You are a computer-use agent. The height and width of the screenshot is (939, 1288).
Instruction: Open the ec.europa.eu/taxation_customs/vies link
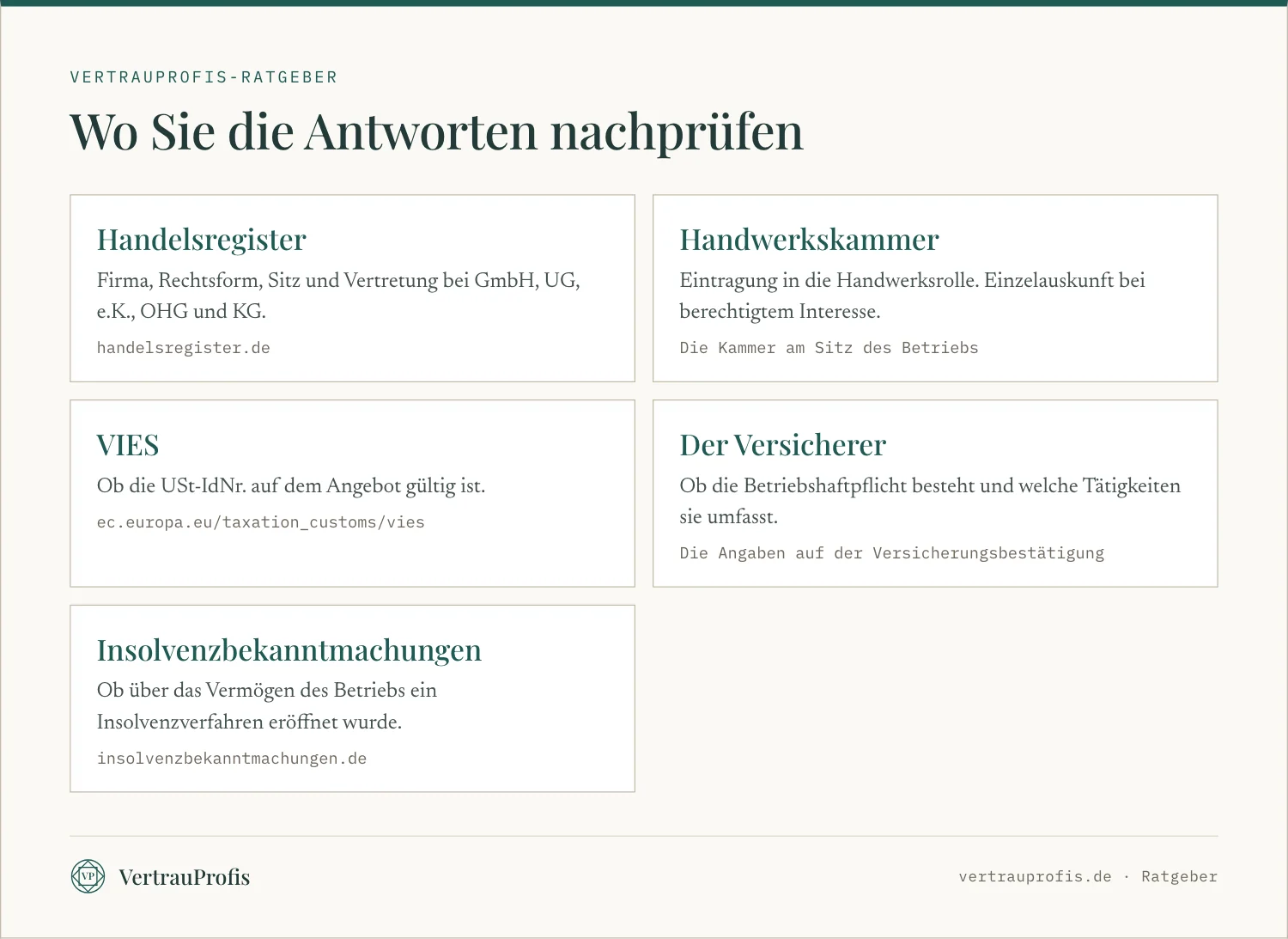261,522
